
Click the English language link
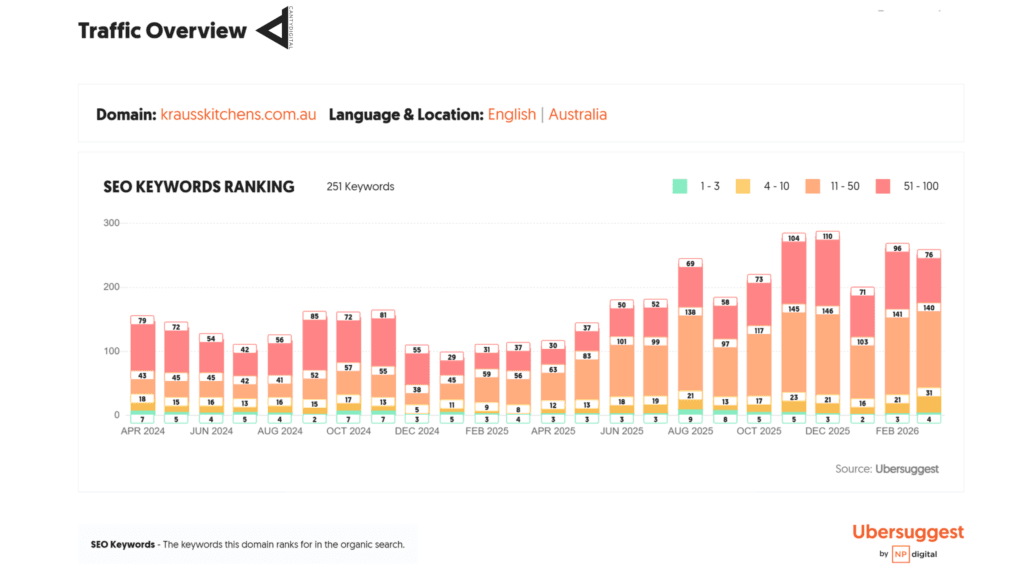pyautogui.click(x=512, y=114)
